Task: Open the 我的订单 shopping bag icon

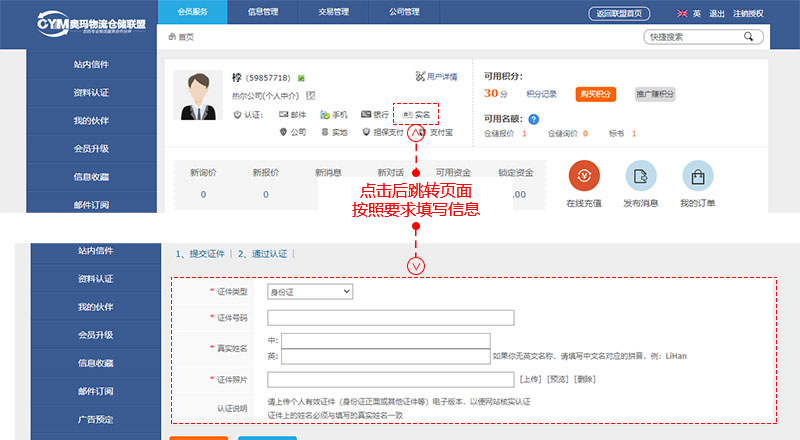Action: [697, 176]
